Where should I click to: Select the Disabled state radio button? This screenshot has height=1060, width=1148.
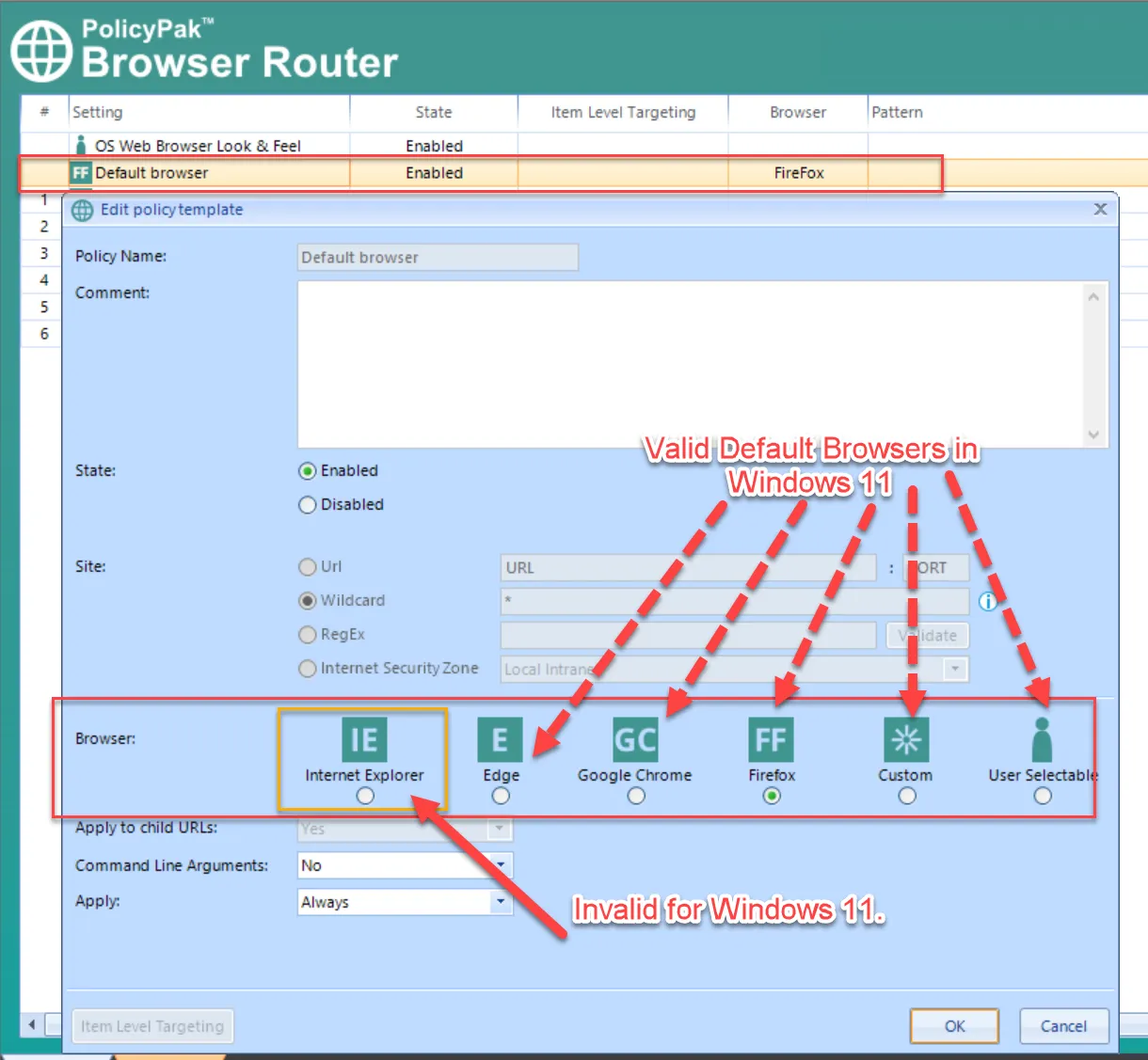point(307,505)
